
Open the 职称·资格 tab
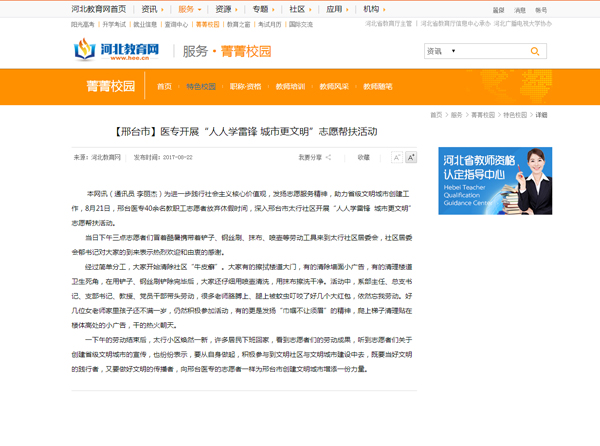pos(245,87)
